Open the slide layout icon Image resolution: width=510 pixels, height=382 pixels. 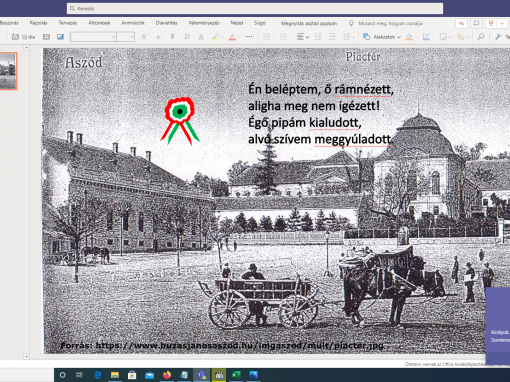pos(47,37)
